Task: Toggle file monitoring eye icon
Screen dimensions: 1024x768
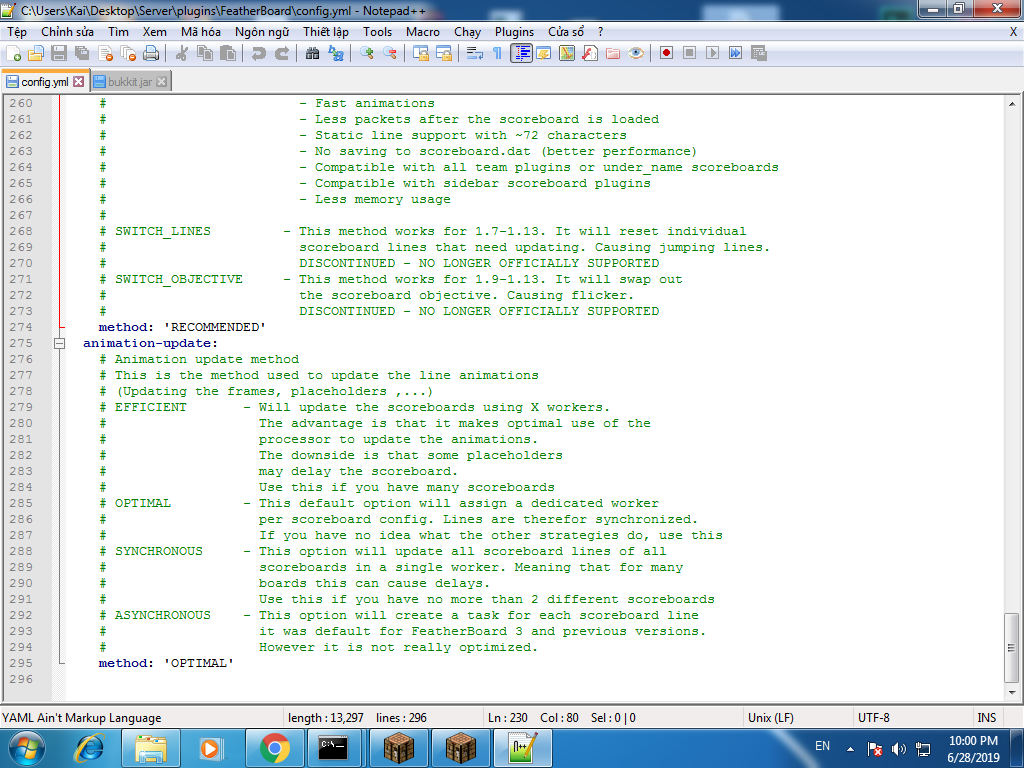Action: pos(636,54)
